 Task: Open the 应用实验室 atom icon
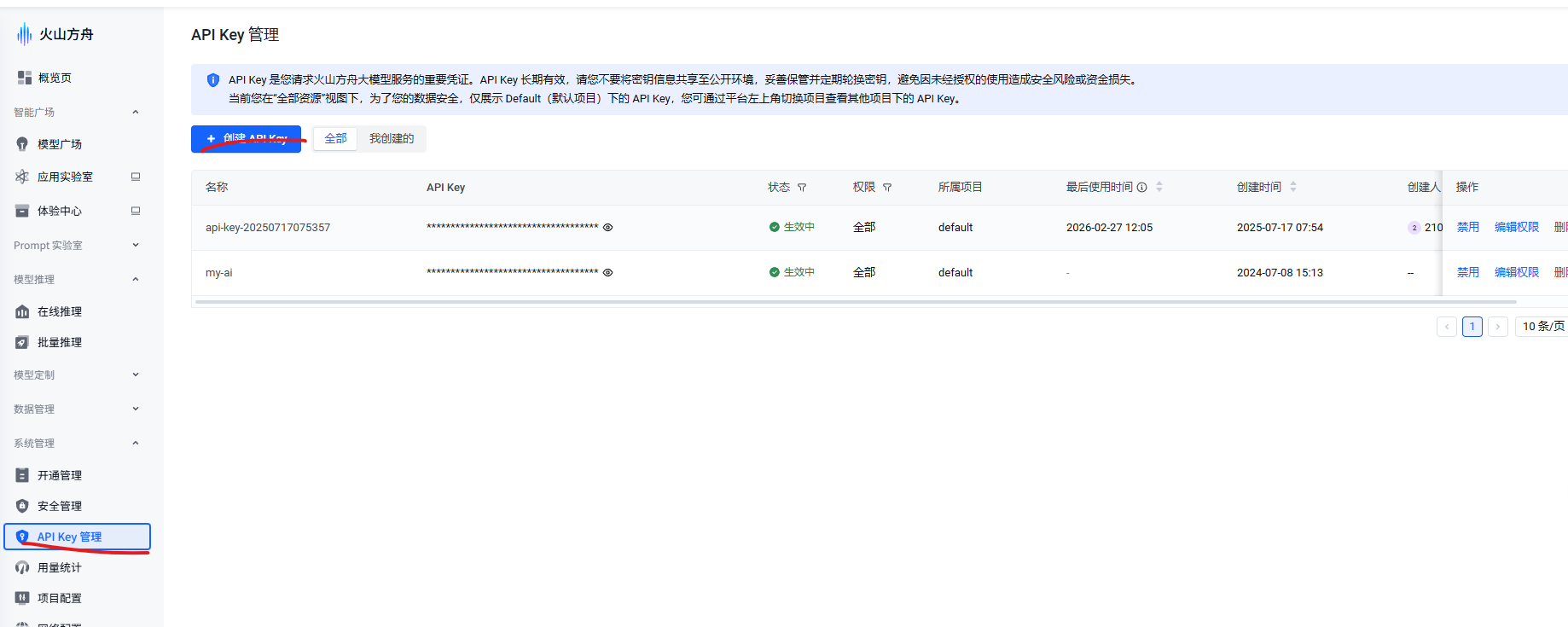(x=22, y=177)
